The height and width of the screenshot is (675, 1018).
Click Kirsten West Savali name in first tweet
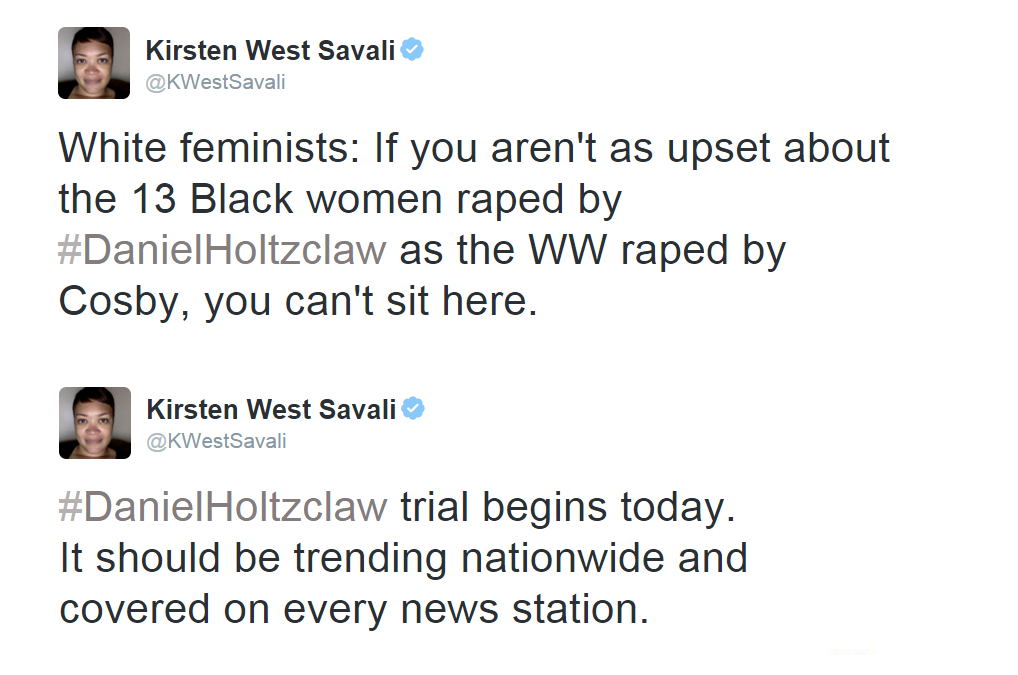point(270,50)
